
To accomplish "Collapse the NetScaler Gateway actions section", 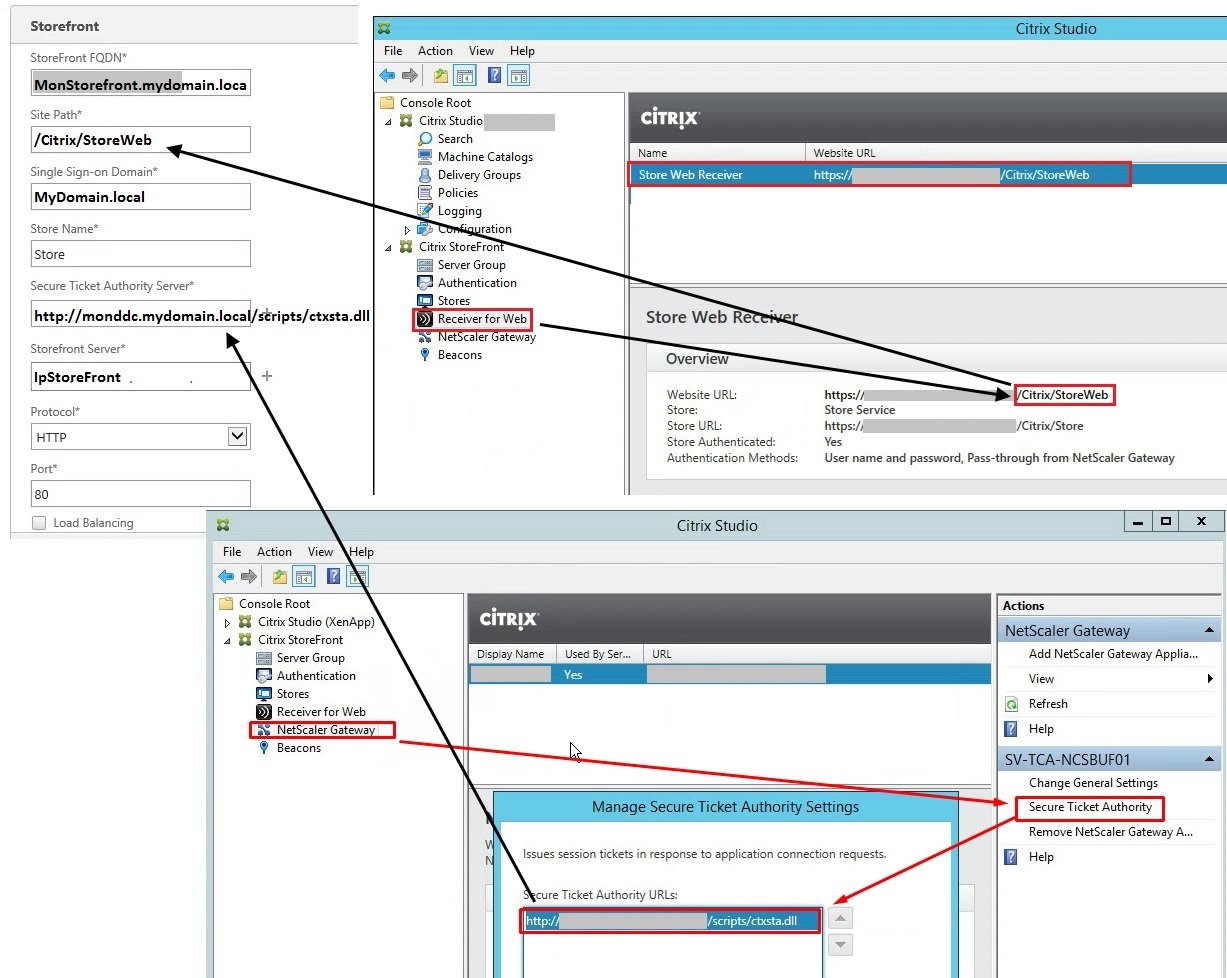I will point(1209,631).
